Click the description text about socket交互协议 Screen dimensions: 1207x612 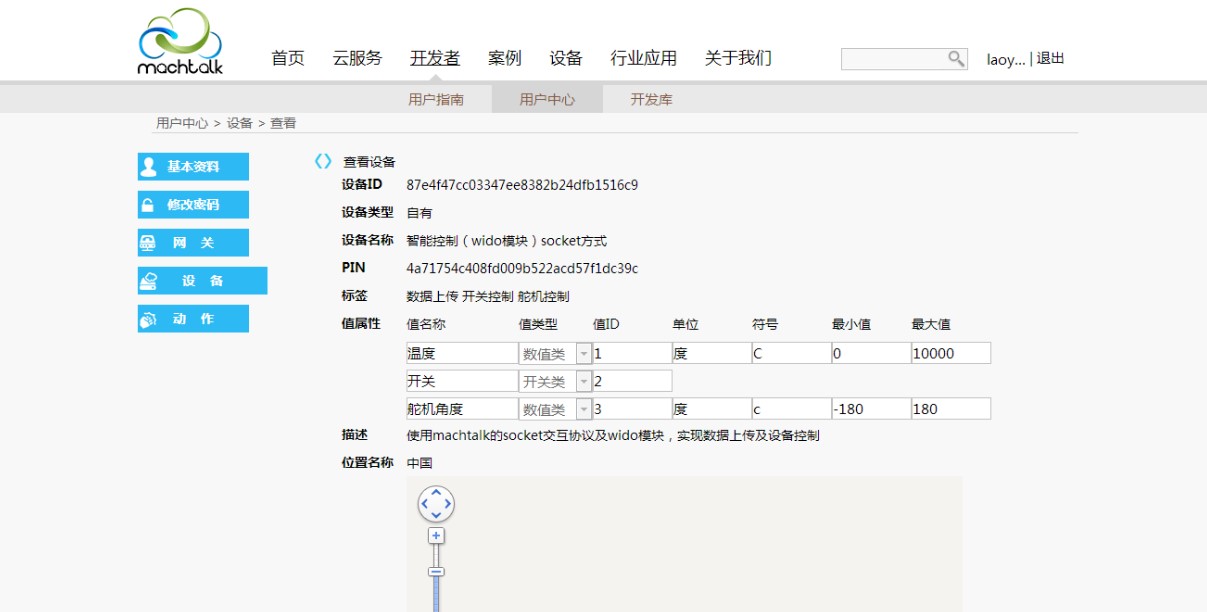coord(613,436)
